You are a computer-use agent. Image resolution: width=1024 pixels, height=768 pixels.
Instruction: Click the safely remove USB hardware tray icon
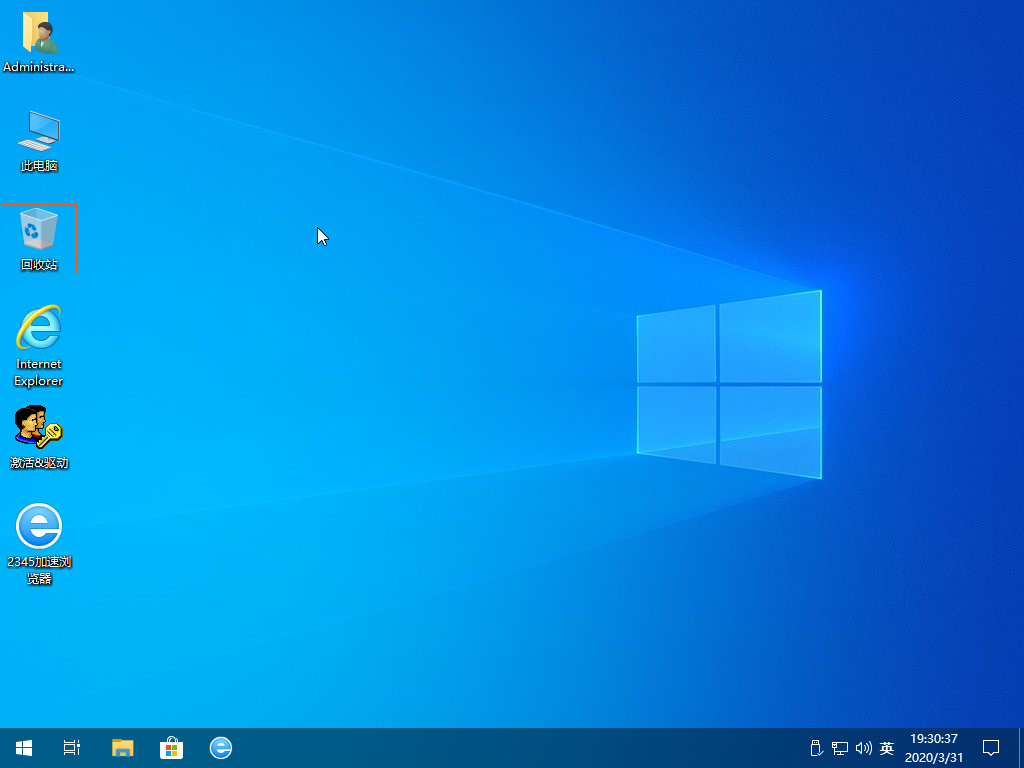click(x=816, y=748)
